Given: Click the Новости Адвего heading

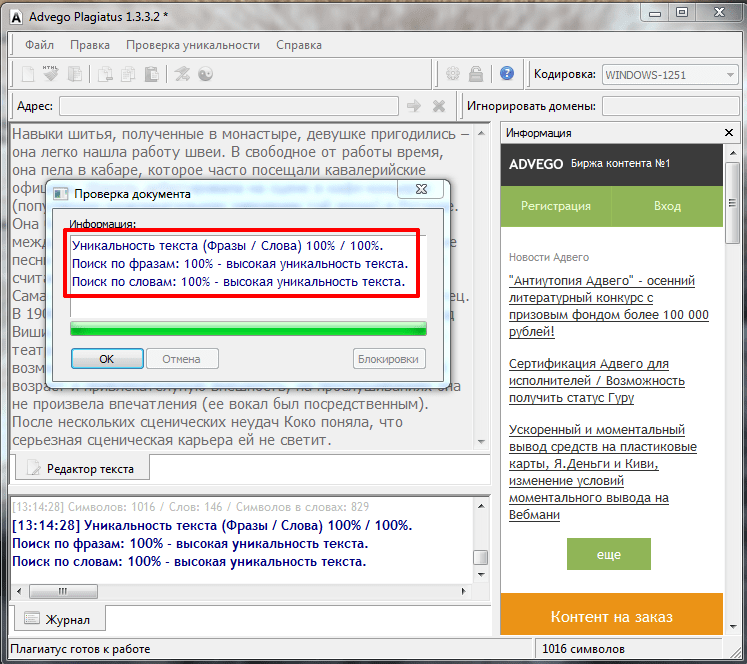Looking at the screenshot, I should [x=549, y=257].
